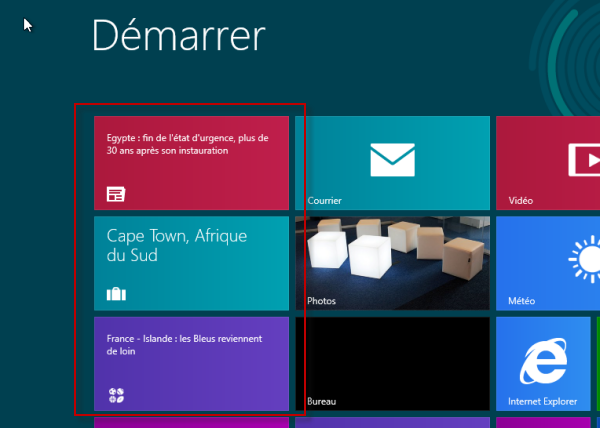
Task: Open the France - Islande sports headline
Action: [x=184, y=345]
